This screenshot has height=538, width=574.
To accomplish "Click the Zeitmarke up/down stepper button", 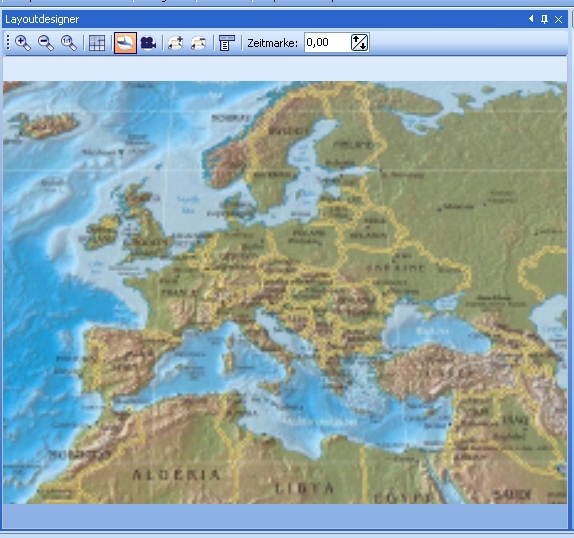I will click(359, 42).
